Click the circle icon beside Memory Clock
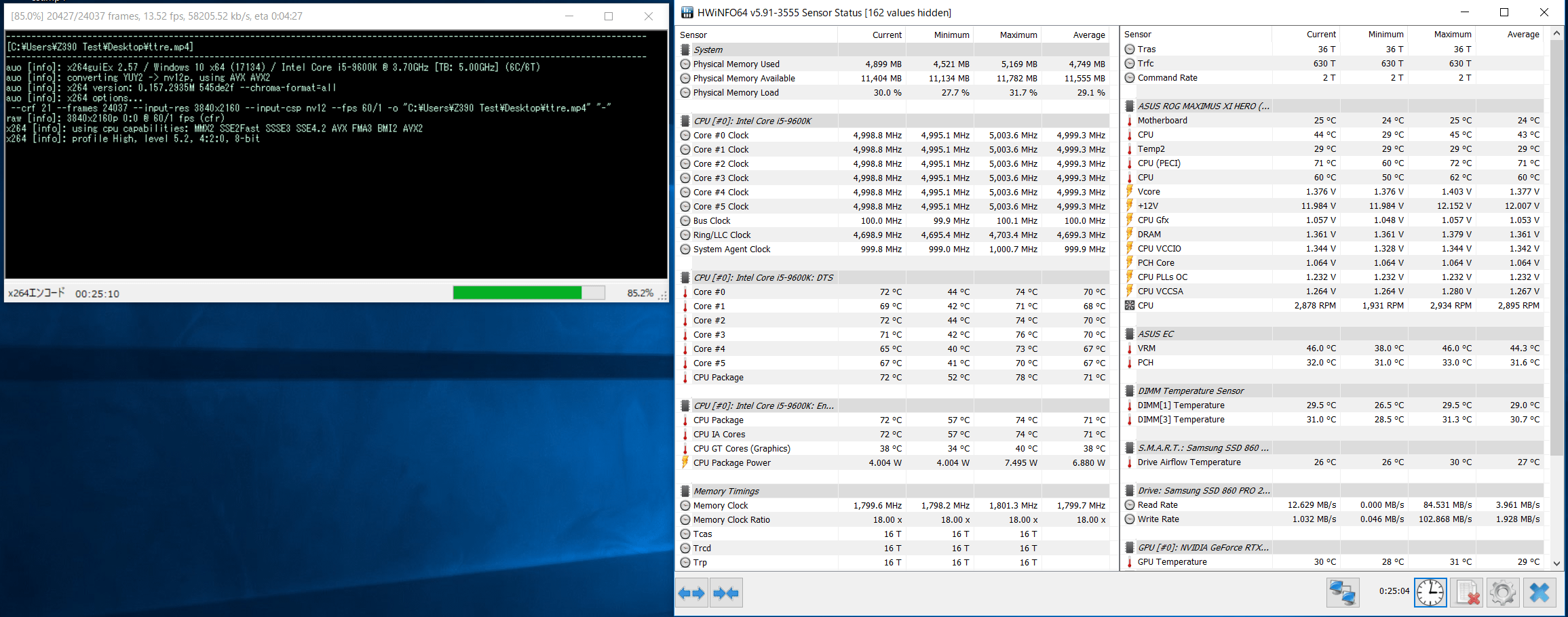Screen dimensions: 1568x617 tap(685, 506)
